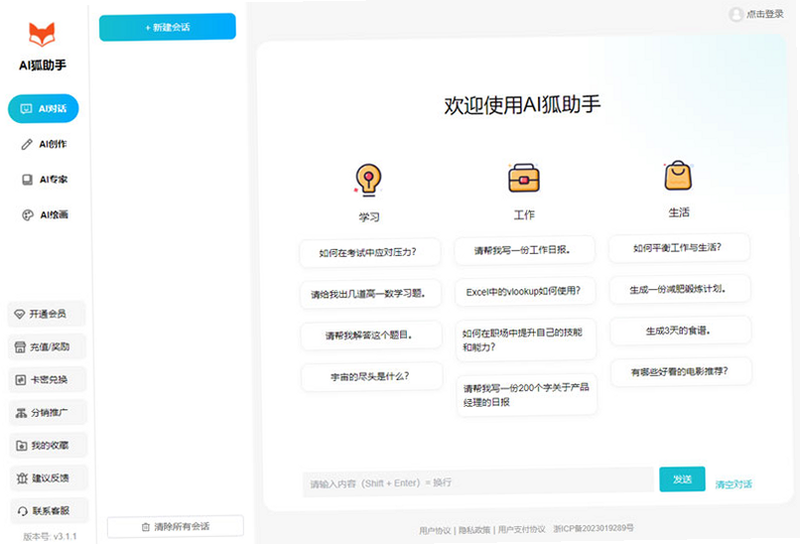Switch to the AI创作 section label
800x544 pixels.
pyautogui.click(x=53, y=144)
